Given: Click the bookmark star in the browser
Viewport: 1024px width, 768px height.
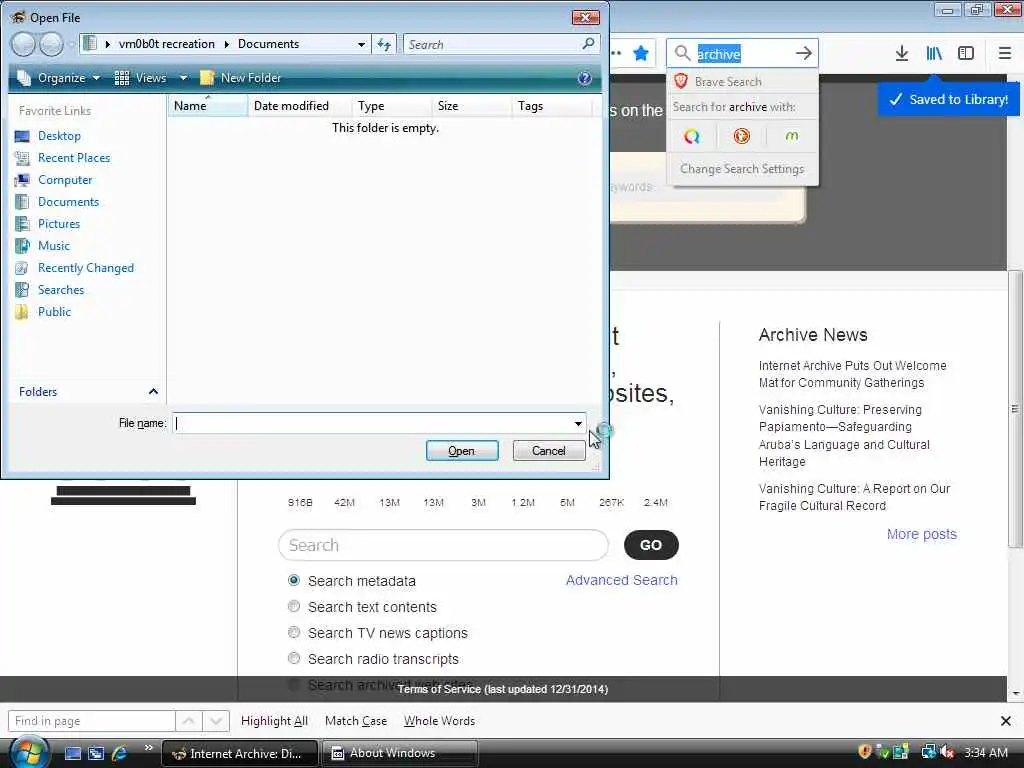Looking at the screenshot, I should coord(641,54).
